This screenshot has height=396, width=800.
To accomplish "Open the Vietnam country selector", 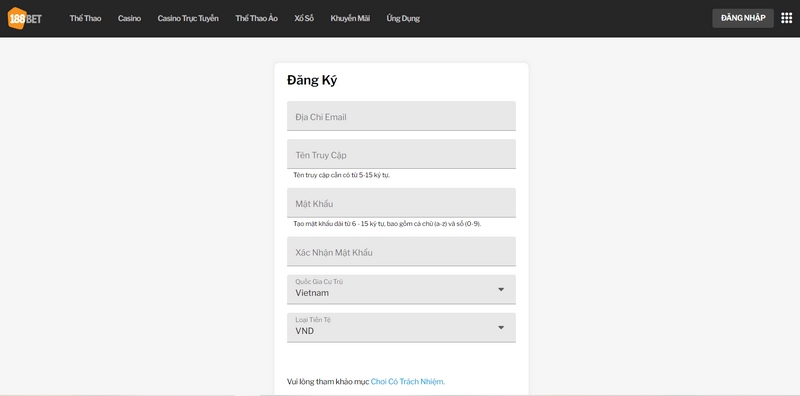I will [x=401, y=289].
